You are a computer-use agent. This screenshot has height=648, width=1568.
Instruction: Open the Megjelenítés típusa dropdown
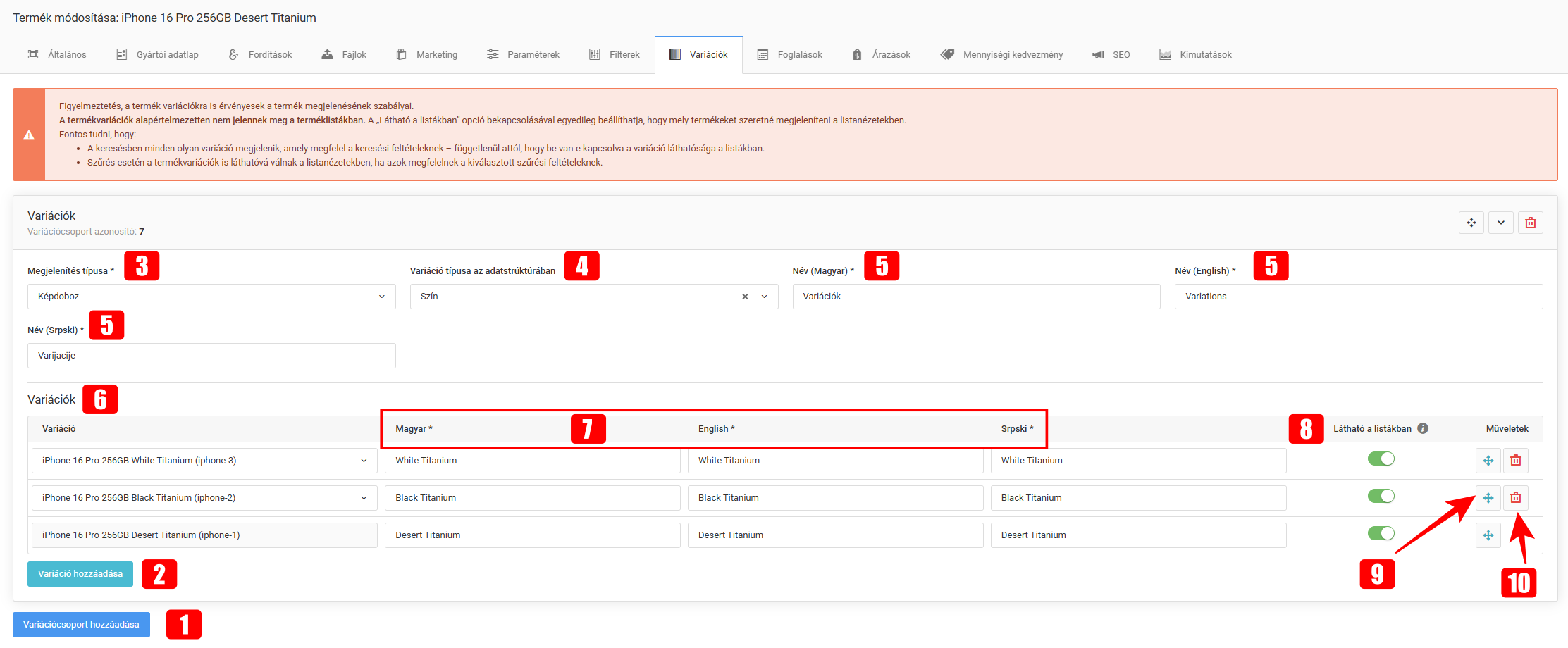pyautogui.click(x=211, y=297)
